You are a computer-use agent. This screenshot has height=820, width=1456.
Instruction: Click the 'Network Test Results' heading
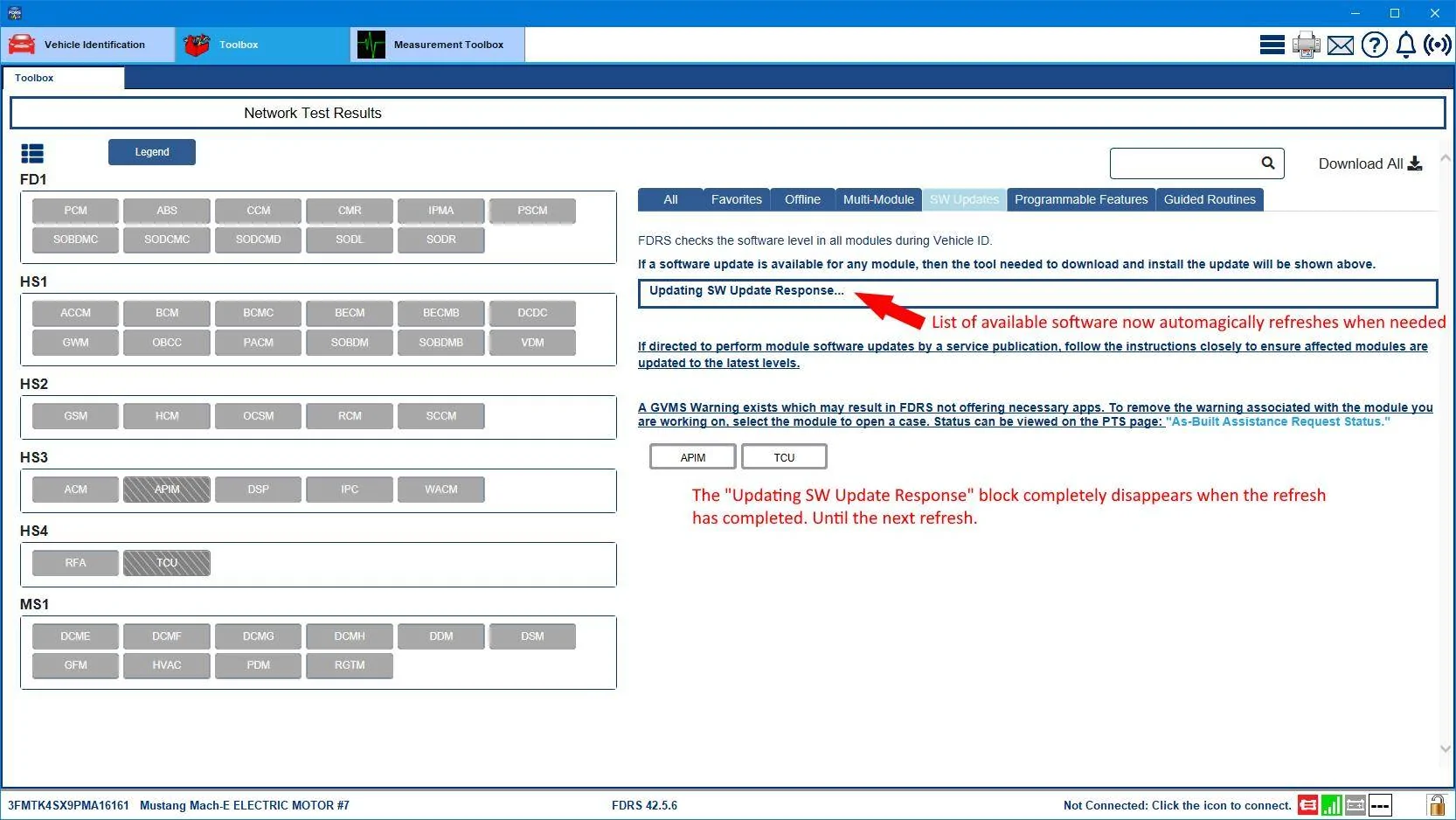coord(313,113)
